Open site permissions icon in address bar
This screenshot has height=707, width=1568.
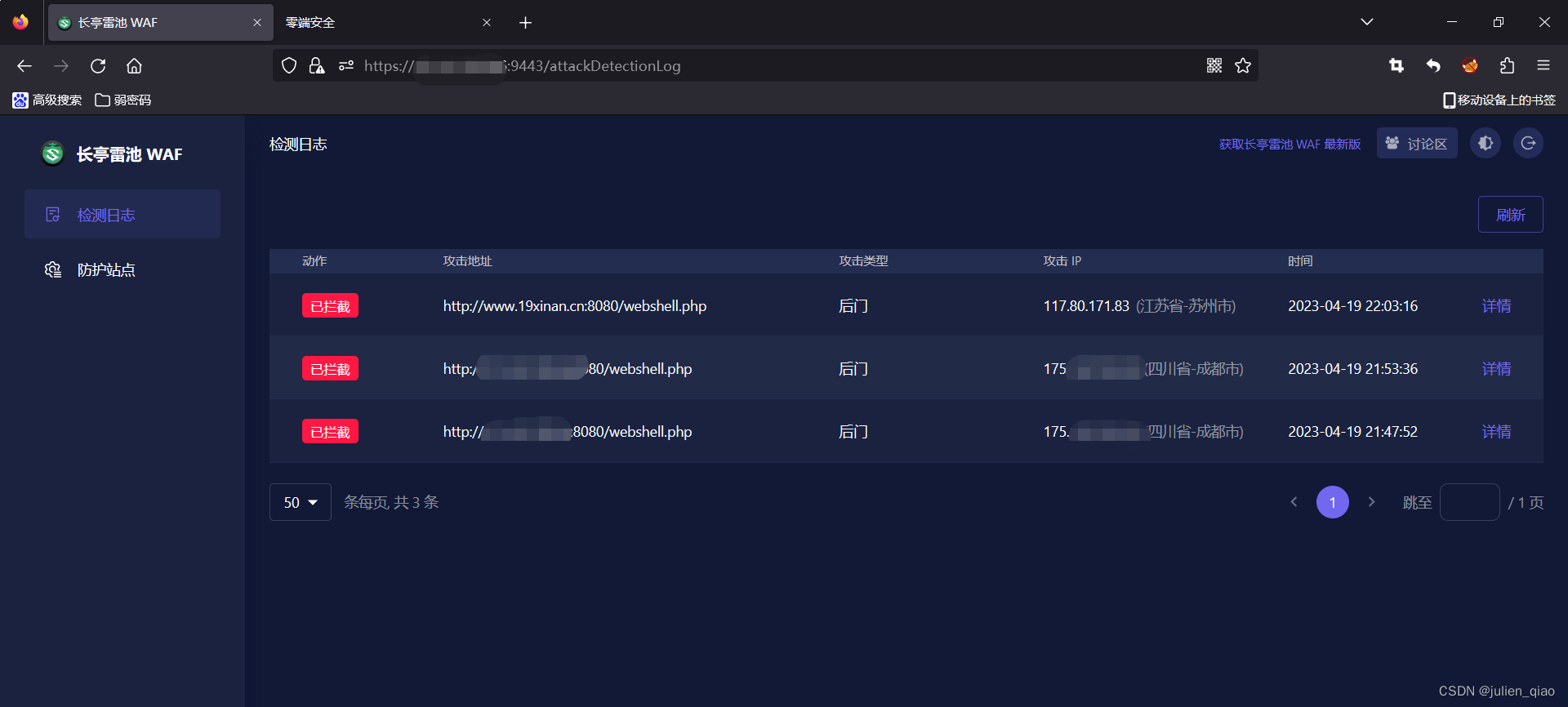tap(346, 66)
